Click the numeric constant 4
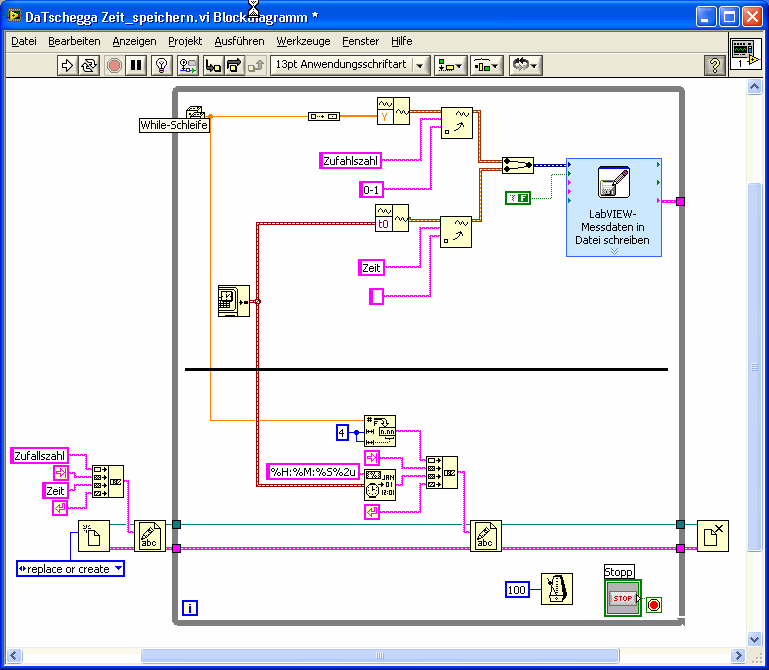 342,433
